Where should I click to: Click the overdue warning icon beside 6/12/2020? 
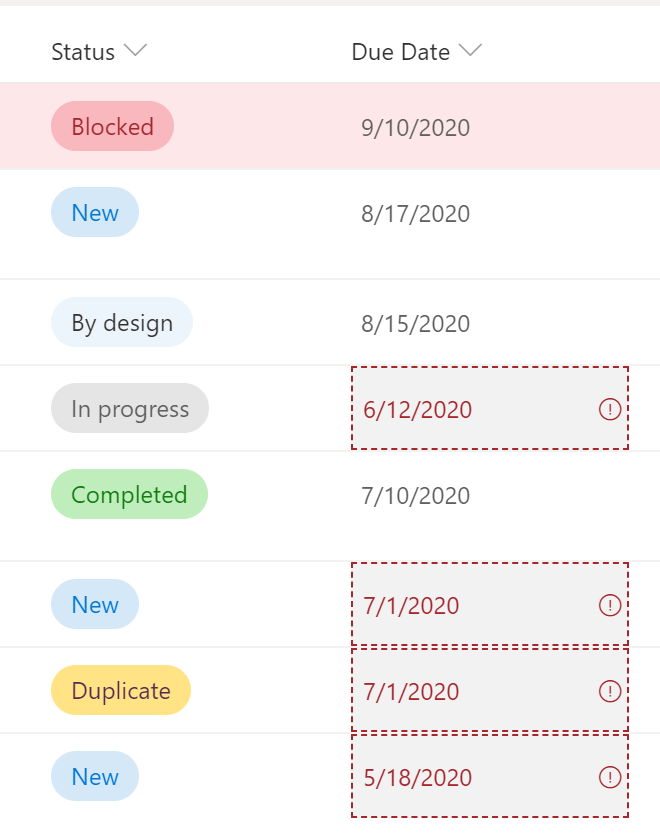coord(609,409)
